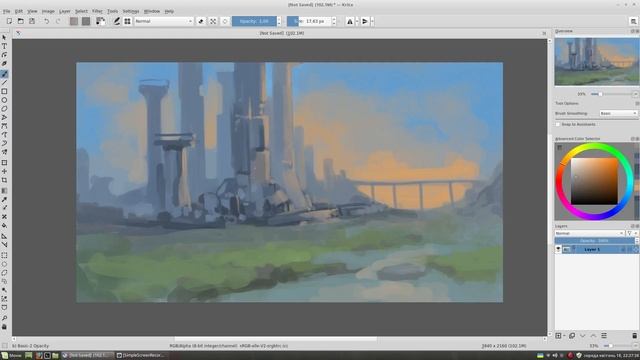Open the Edit menu

19,11
